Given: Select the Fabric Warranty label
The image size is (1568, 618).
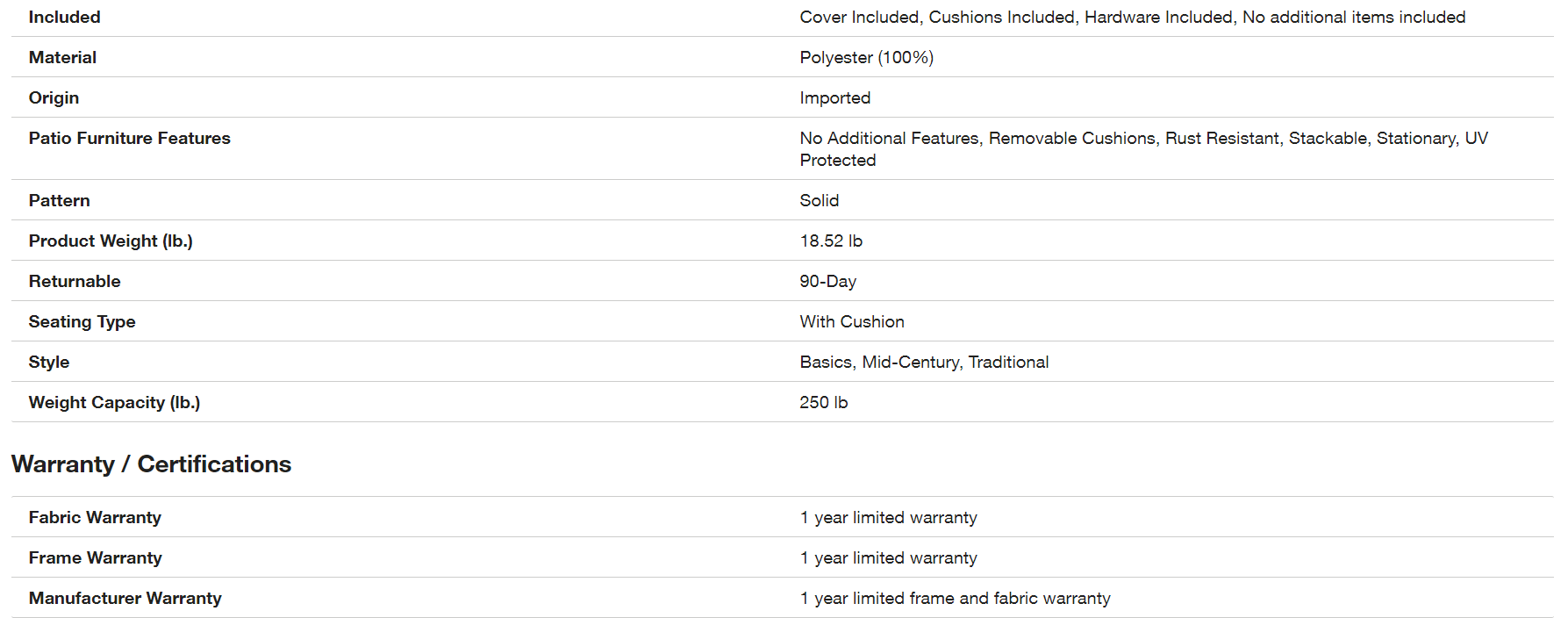Looking at the screenshot, I should pyautogui.click(x=95, y=517).
